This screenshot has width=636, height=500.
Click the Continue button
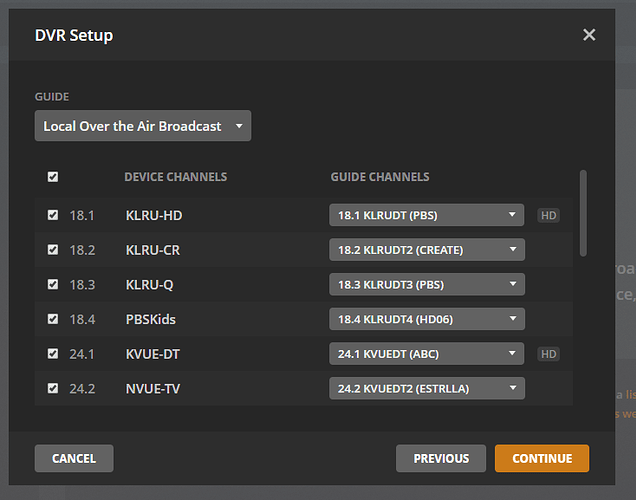point(542,459)
